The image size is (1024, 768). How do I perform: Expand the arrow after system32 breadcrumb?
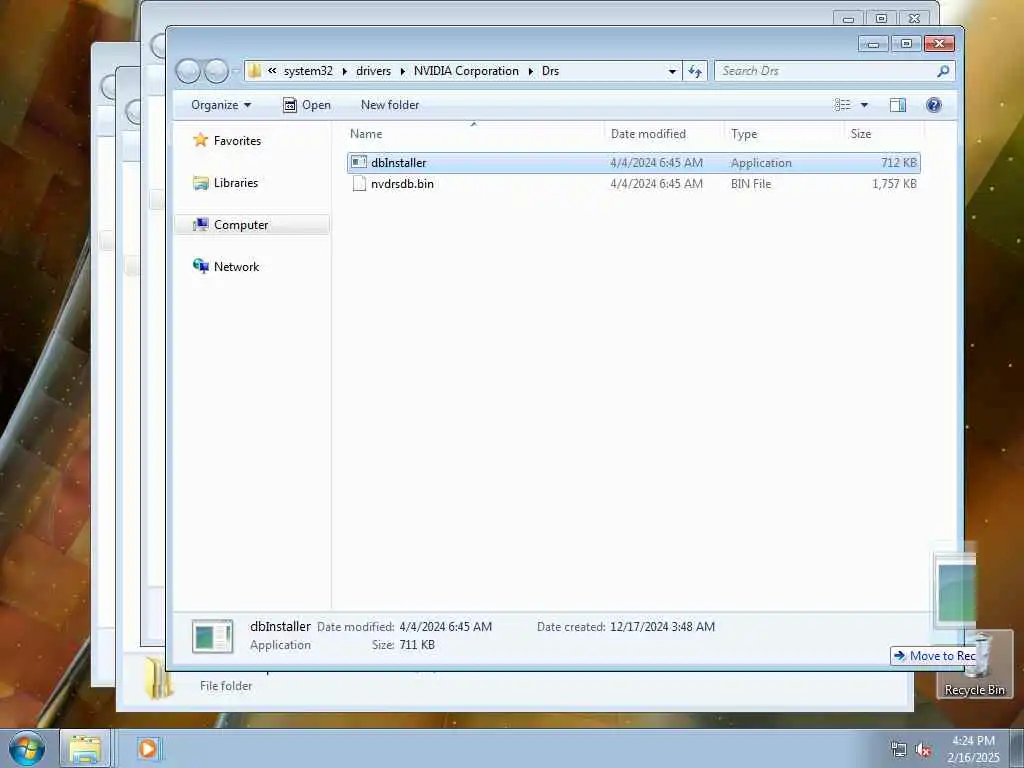pos(344,71)
